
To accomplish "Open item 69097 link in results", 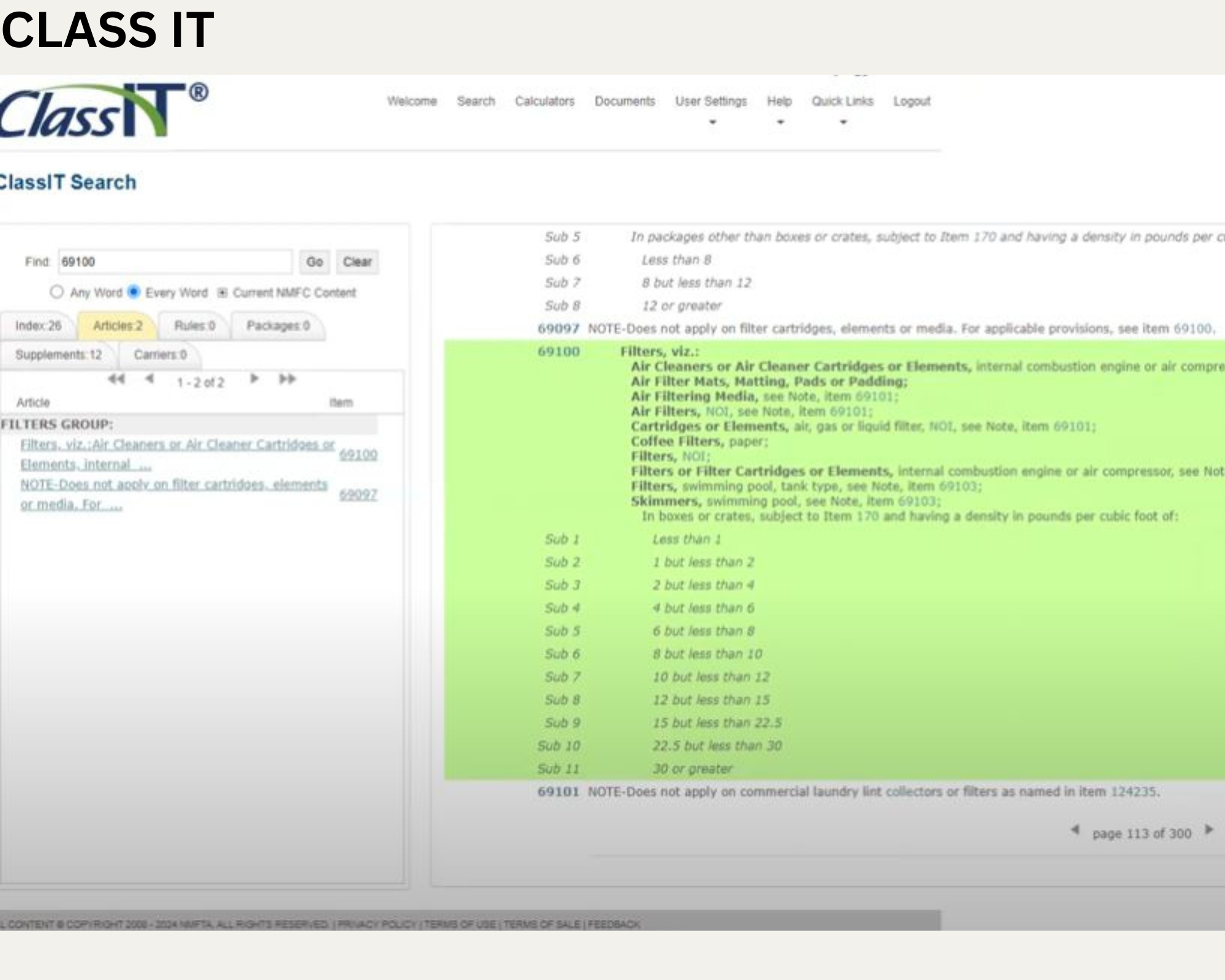I will 358,495.
